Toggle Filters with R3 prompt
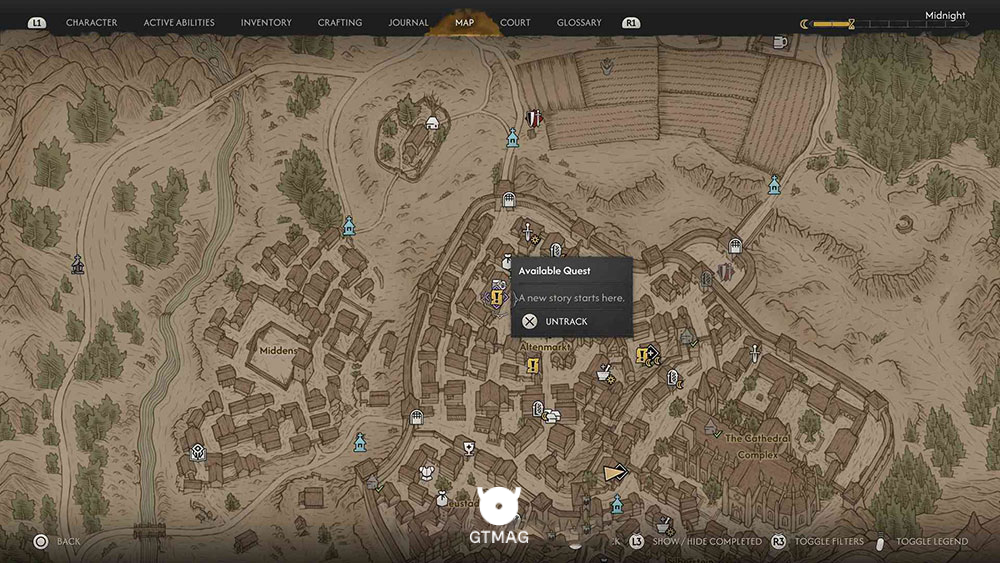The height and width of the screenshot is (563, 1000). point(829,541)
